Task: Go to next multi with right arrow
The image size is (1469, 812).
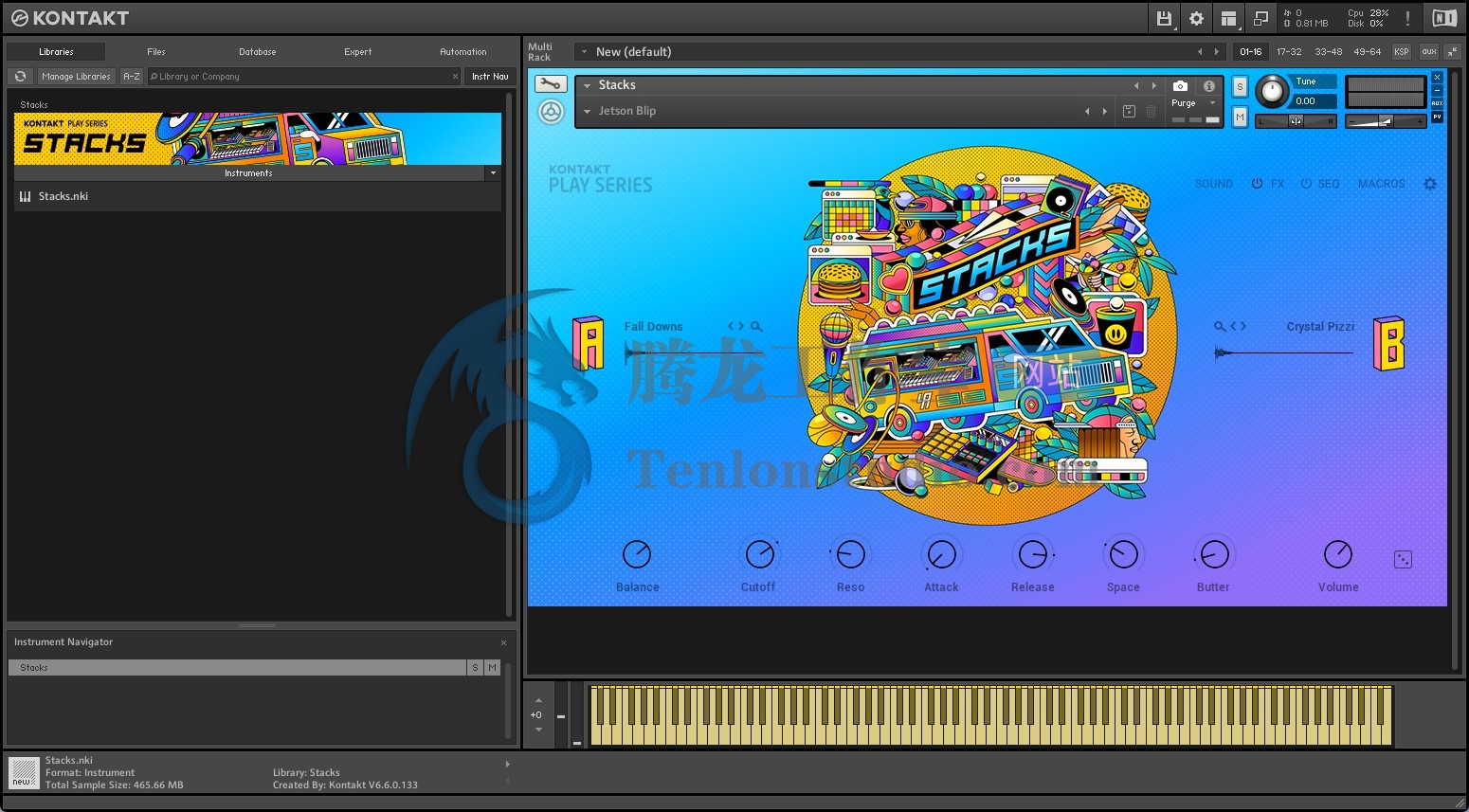Action: pos(1217,52)
